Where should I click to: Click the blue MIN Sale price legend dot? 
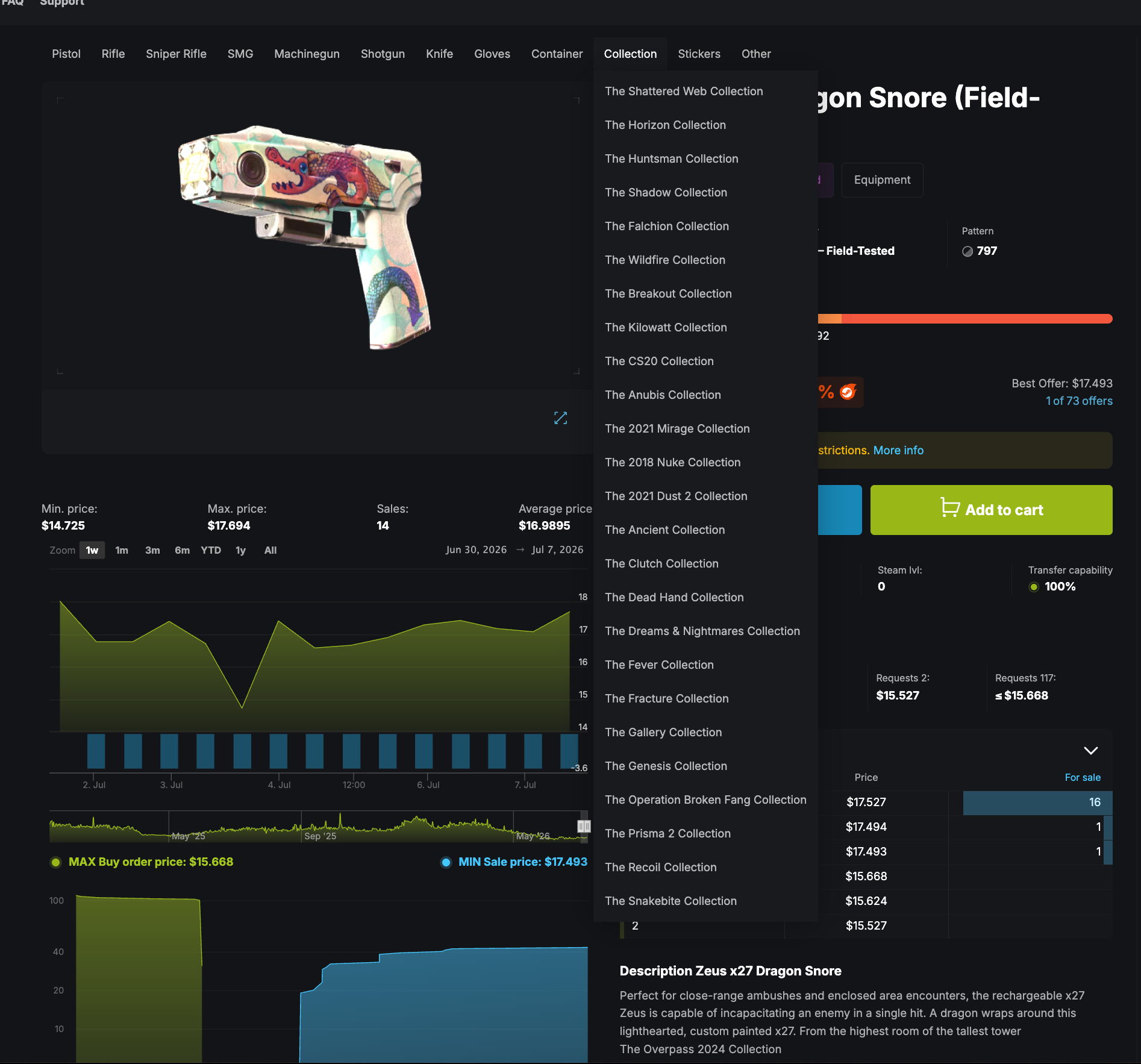[446, 862]
